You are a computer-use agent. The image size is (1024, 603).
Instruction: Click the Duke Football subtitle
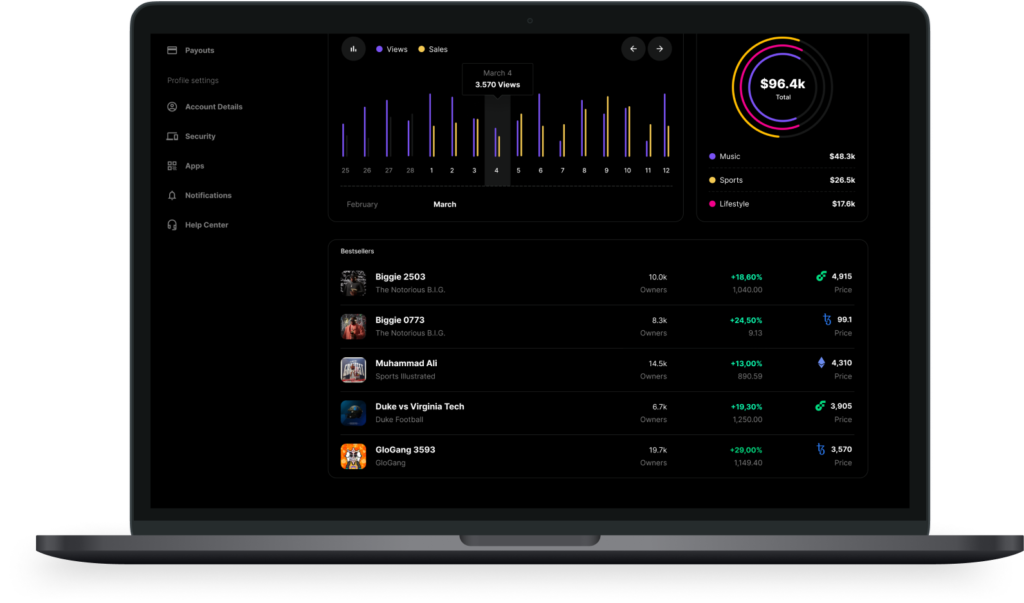tap(399, 419)
